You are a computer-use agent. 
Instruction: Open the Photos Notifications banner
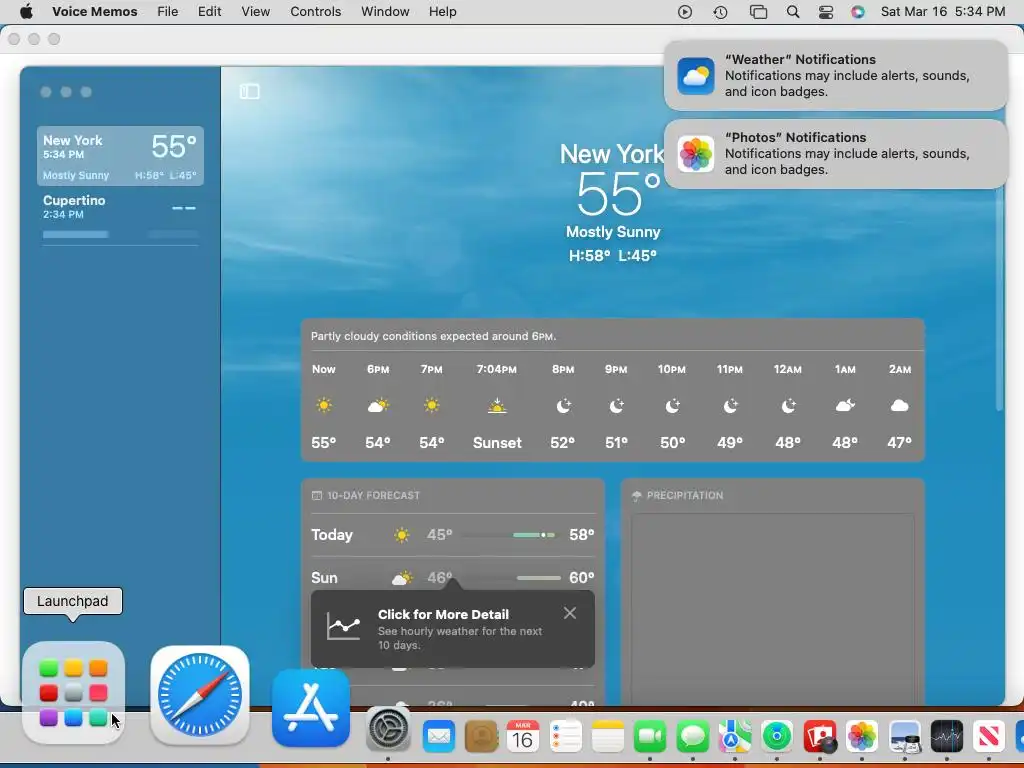(835, 153)
